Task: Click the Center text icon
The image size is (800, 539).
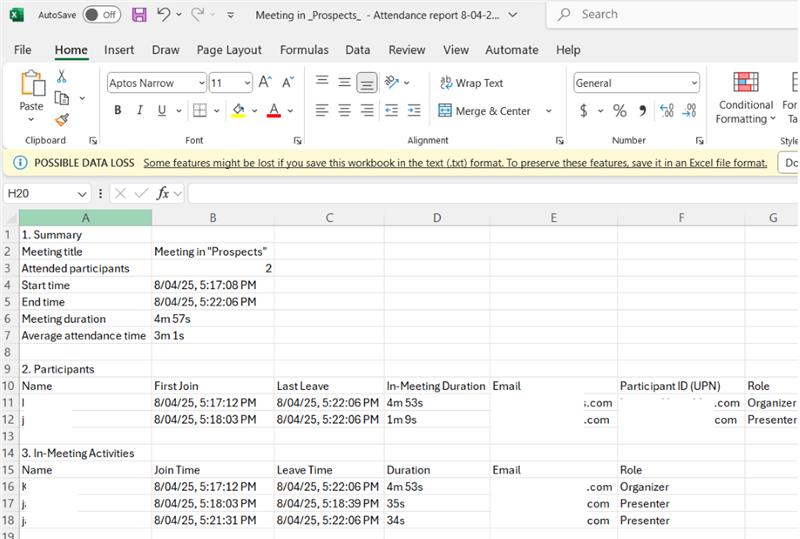Action: tap(344, 110)
